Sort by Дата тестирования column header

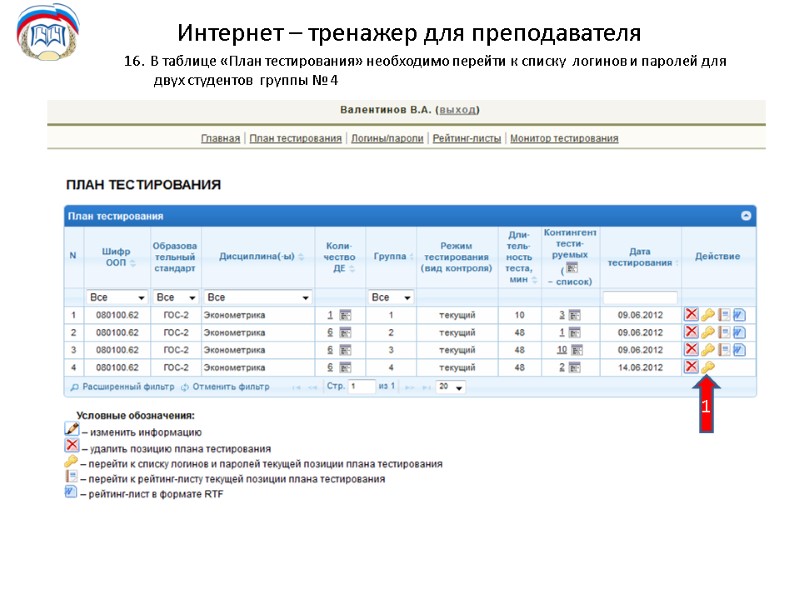click(x=641, y=257)
